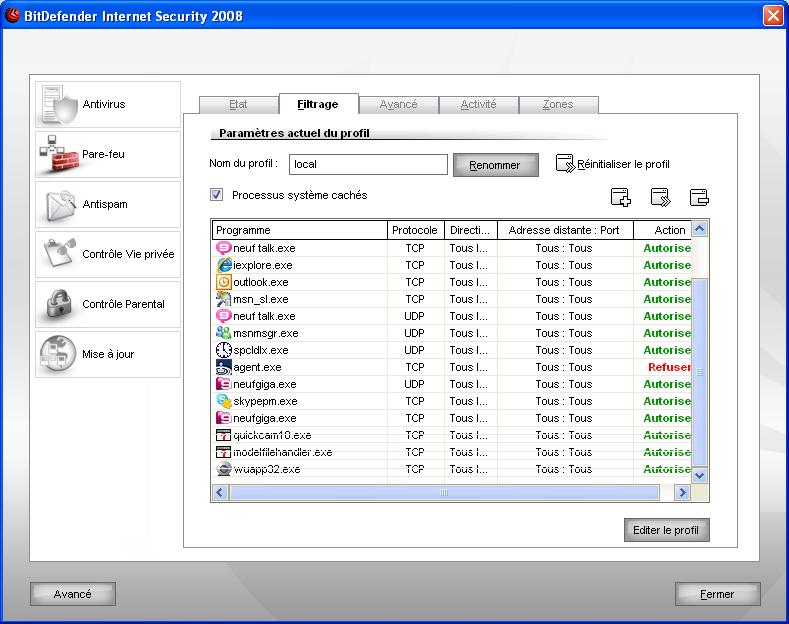This screenshot has width=789, height=624.
Task: Click the list scroll up arrow
Action: coord(699,229)
